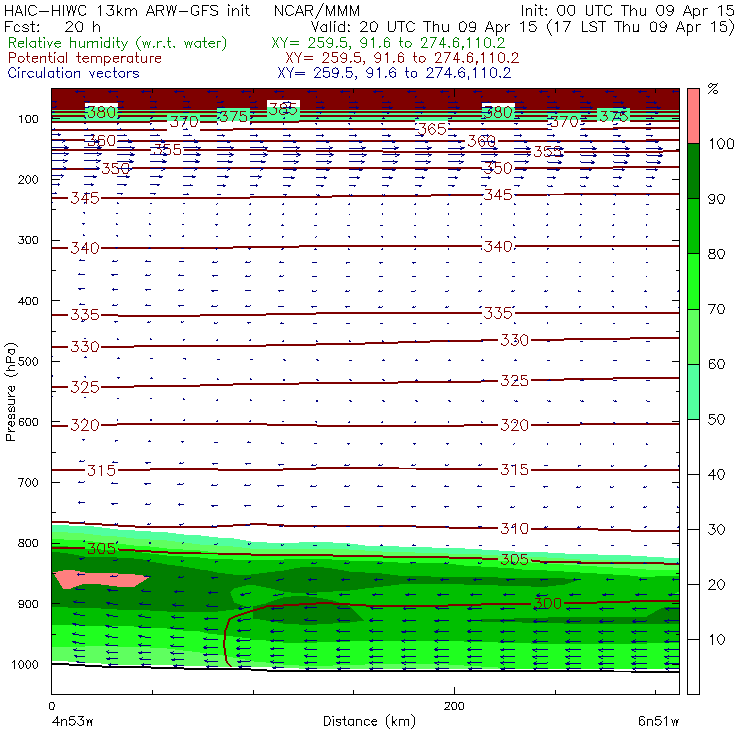
Task: Click the colorbar tick label '70'
Action: point(716,310)
